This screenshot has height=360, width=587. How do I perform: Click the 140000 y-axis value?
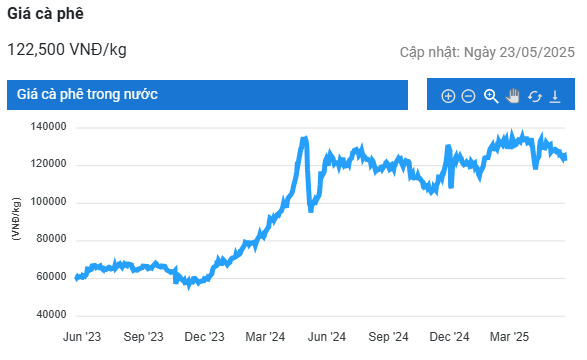click(x=48, y=126)
